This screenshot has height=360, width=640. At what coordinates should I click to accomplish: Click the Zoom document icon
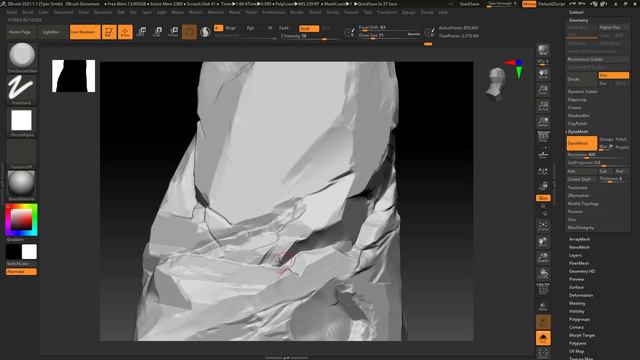click(x=543, y=89)
